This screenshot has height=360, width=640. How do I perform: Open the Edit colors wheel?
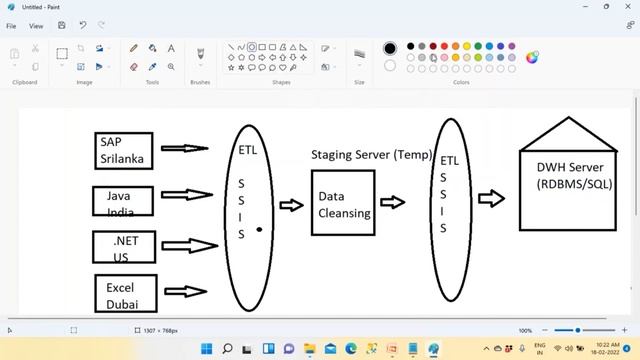click(532, 58)
